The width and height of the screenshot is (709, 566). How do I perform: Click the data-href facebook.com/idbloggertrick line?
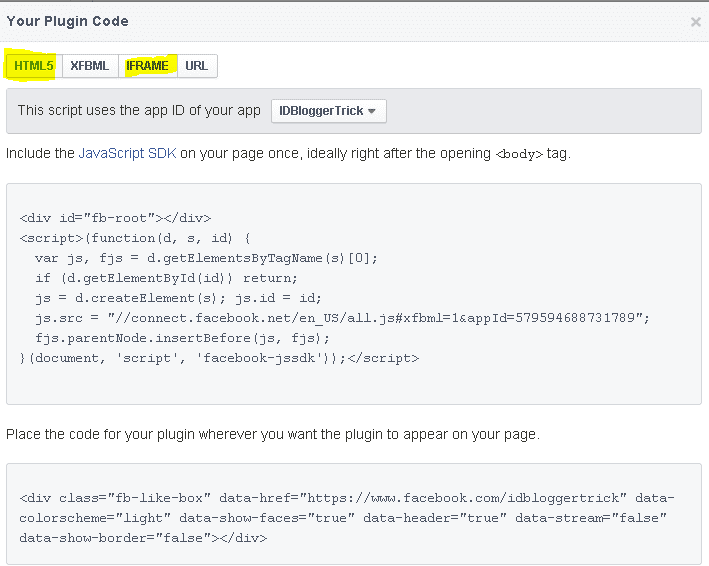coord(347,498)
